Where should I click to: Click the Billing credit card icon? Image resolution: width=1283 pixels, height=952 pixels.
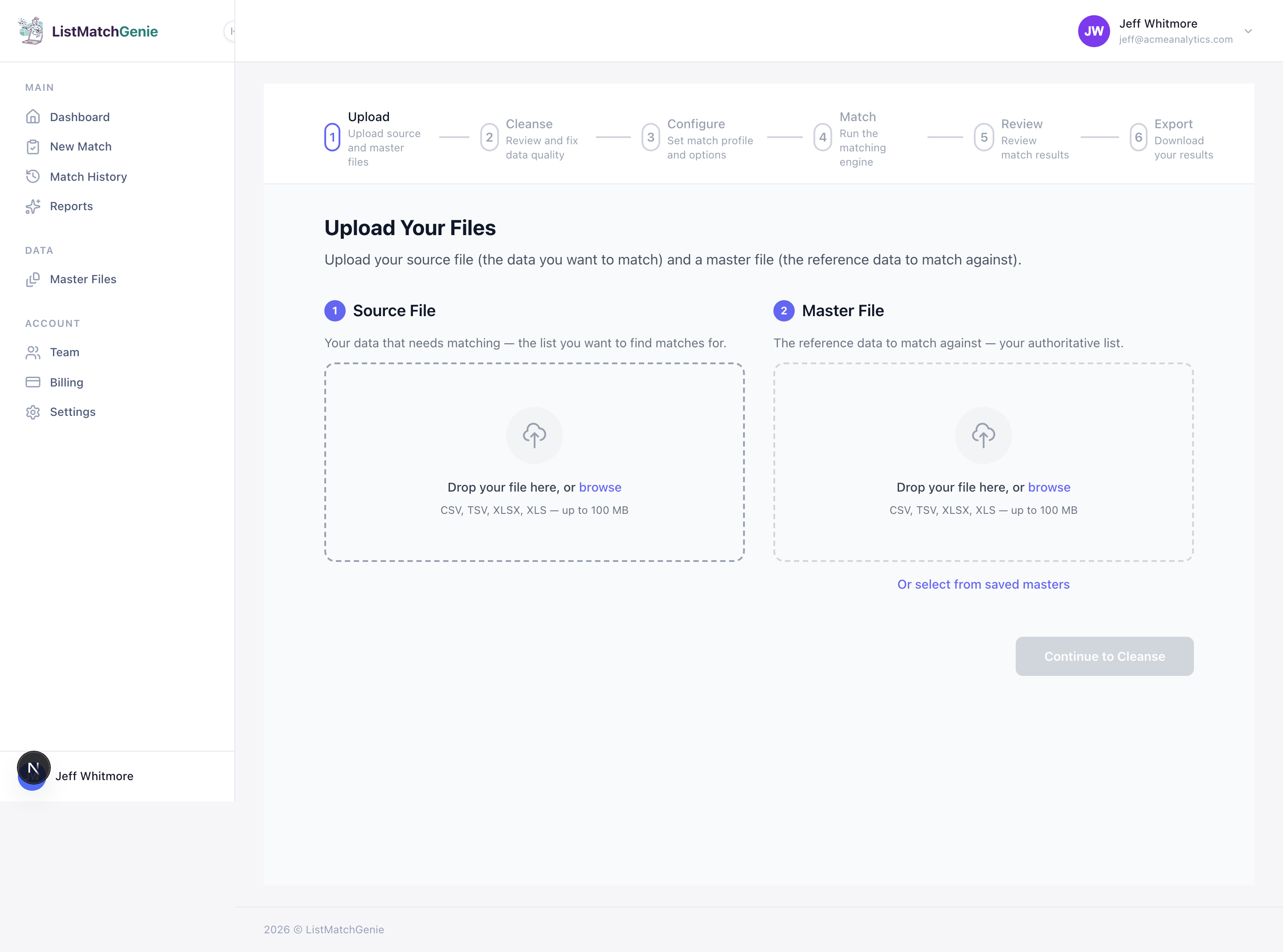33,382
